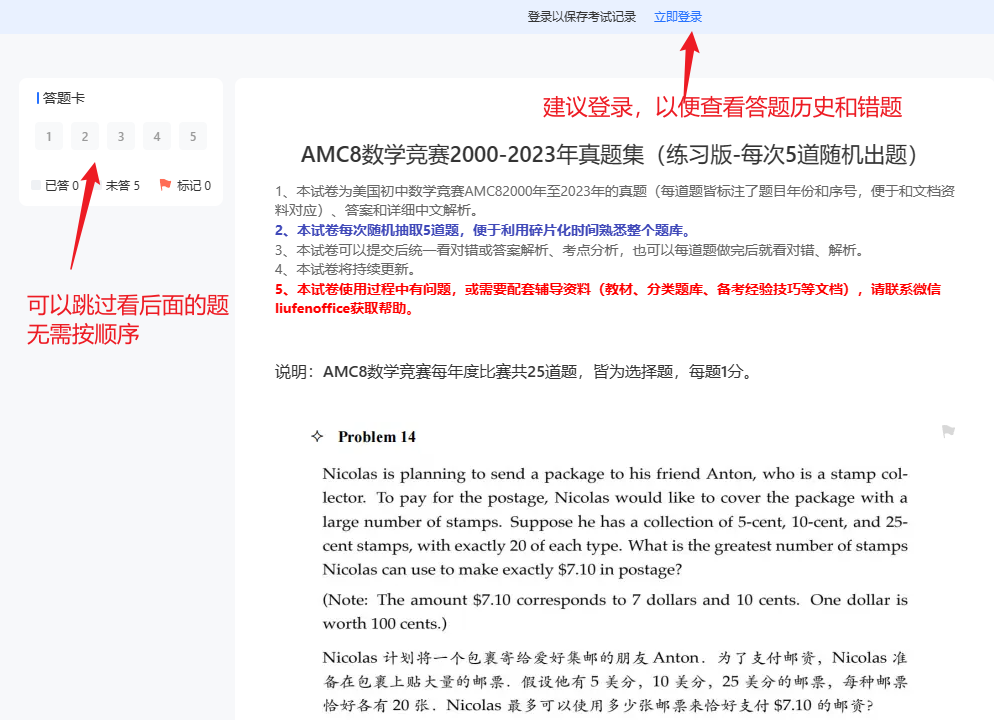Click the 标记 0 legend text
Screen dimensions: 994x720
pos(194,185)
